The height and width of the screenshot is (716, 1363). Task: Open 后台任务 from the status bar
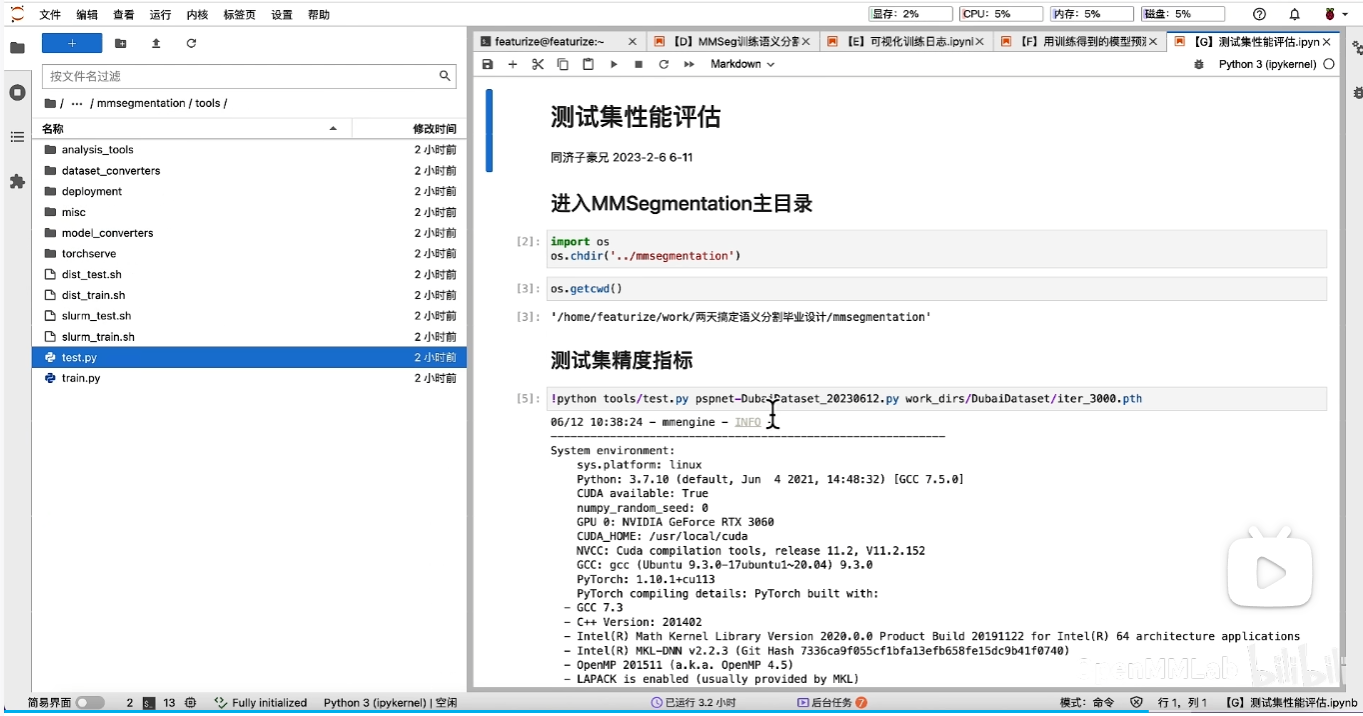(830, 703)
